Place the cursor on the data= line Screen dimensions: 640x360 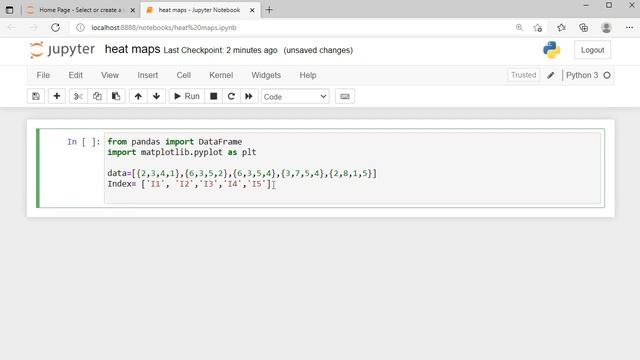pos(242,173)
